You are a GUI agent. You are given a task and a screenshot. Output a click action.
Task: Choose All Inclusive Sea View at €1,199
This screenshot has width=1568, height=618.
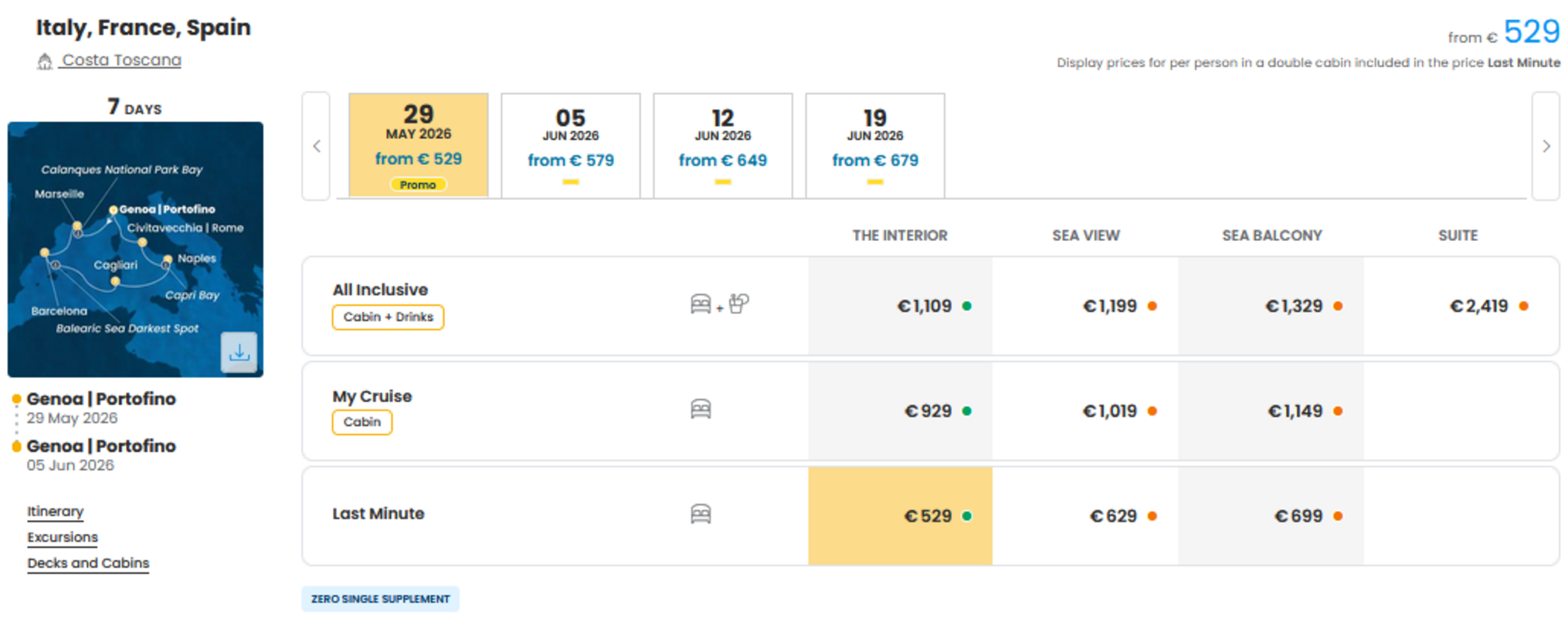pyautogui.click(x=1085, y=306)
